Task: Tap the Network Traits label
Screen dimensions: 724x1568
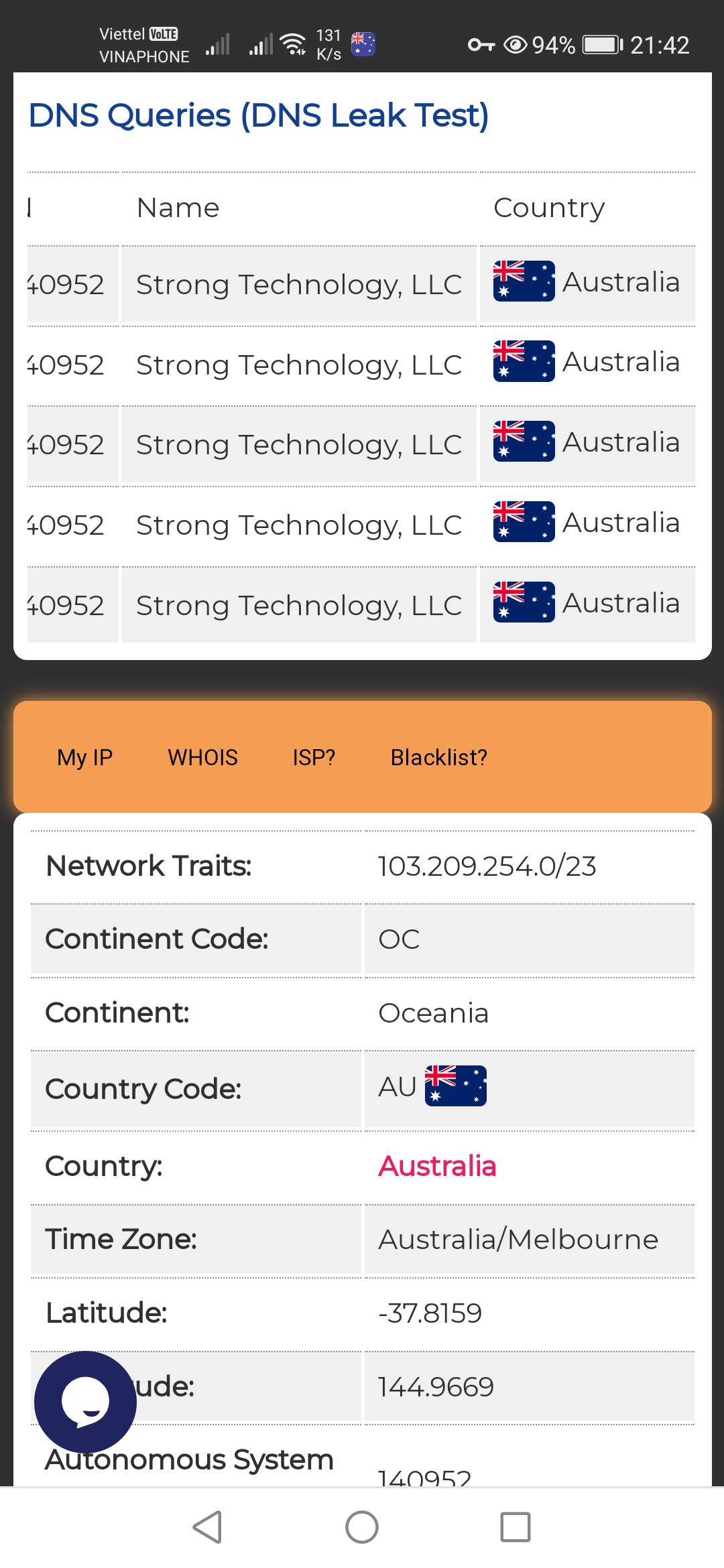Action: [149, 866]
